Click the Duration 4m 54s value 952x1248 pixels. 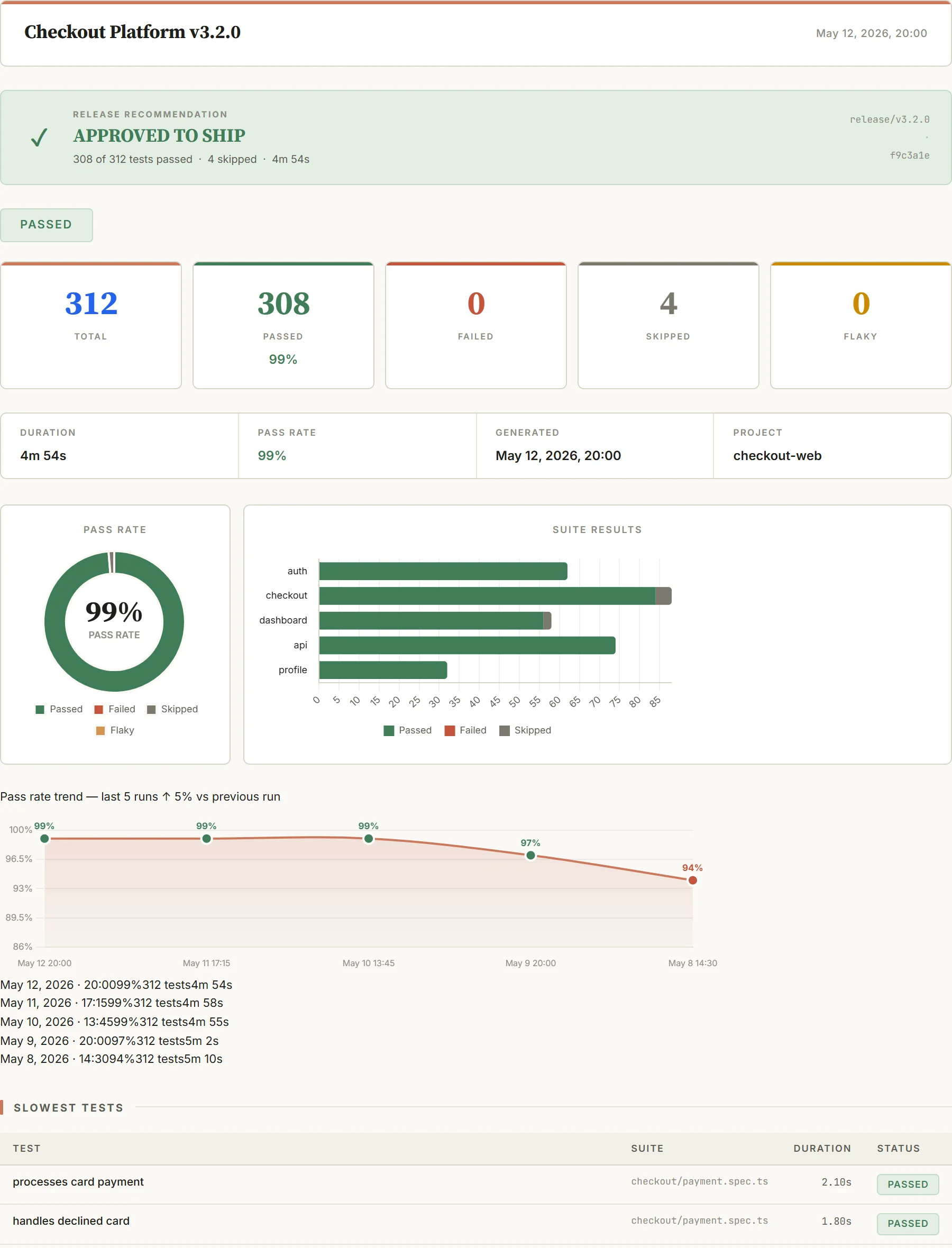click(x=43, y=455)
